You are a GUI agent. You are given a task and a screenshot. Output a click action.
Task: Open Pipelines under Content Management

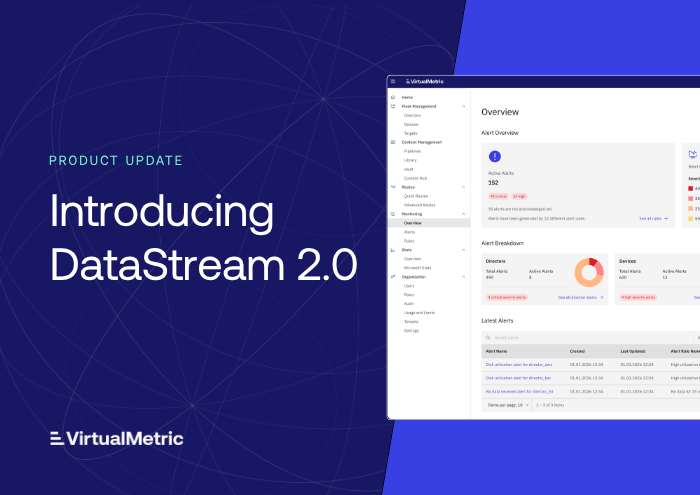point(412,151)
